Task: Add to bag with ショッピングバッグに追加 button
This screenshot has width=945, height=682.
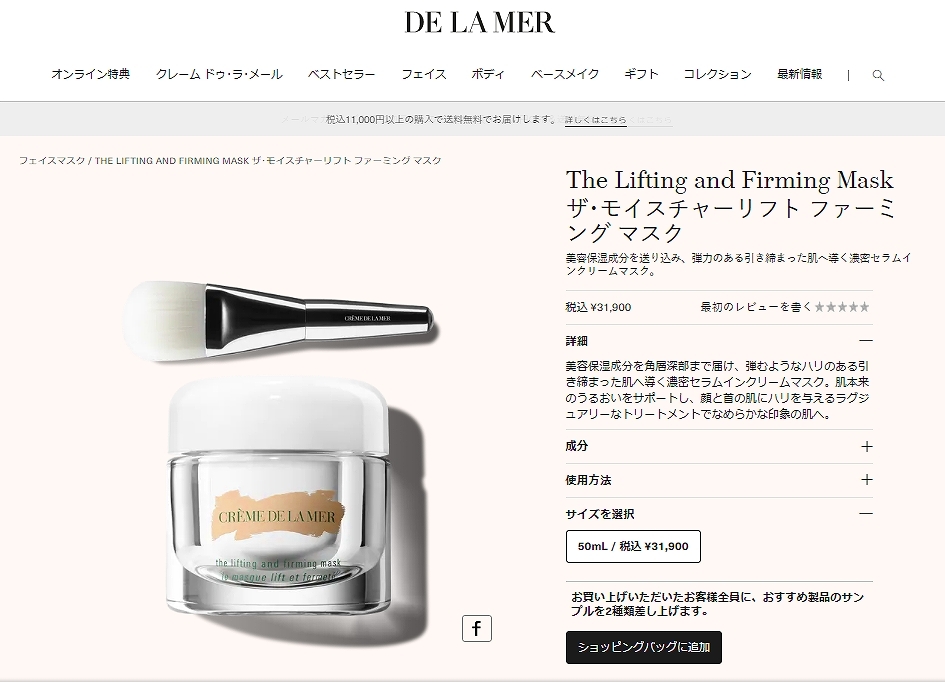Action: 644,647
